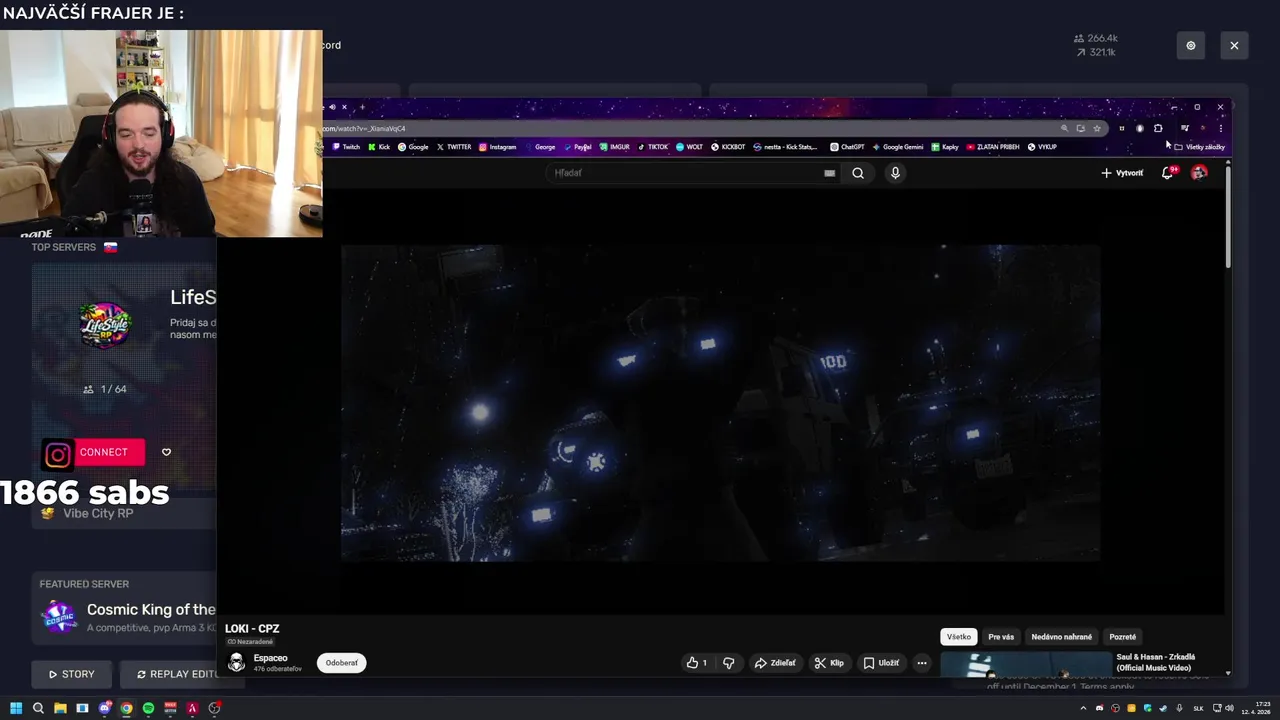
Task: Click the YouTube search magnifier button
Action: [x=858, y=173]
